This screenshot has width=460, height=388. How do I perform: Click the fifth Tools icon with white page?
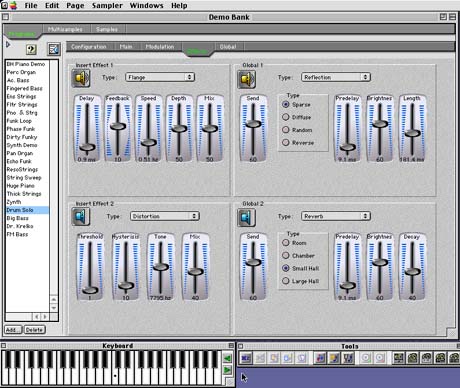tap(302, 358)
